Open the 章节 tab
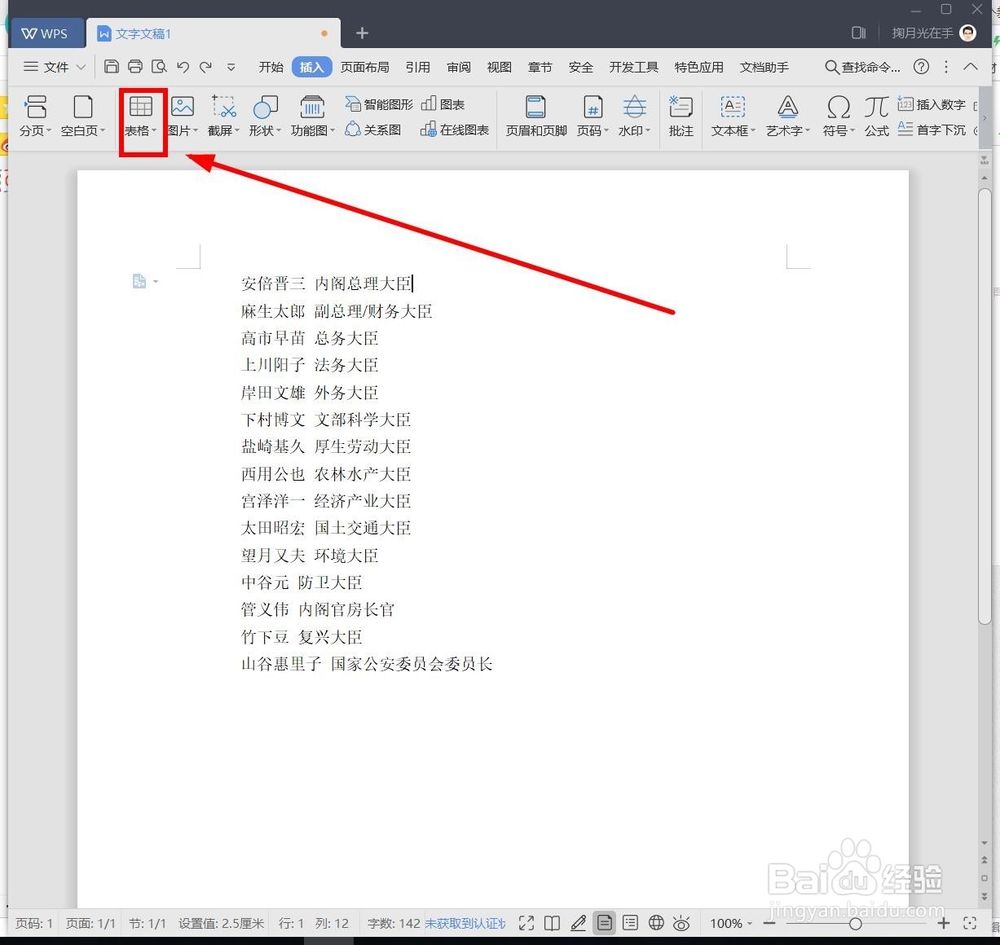The width and height of the screenshot is (1000, 945). 540,67
